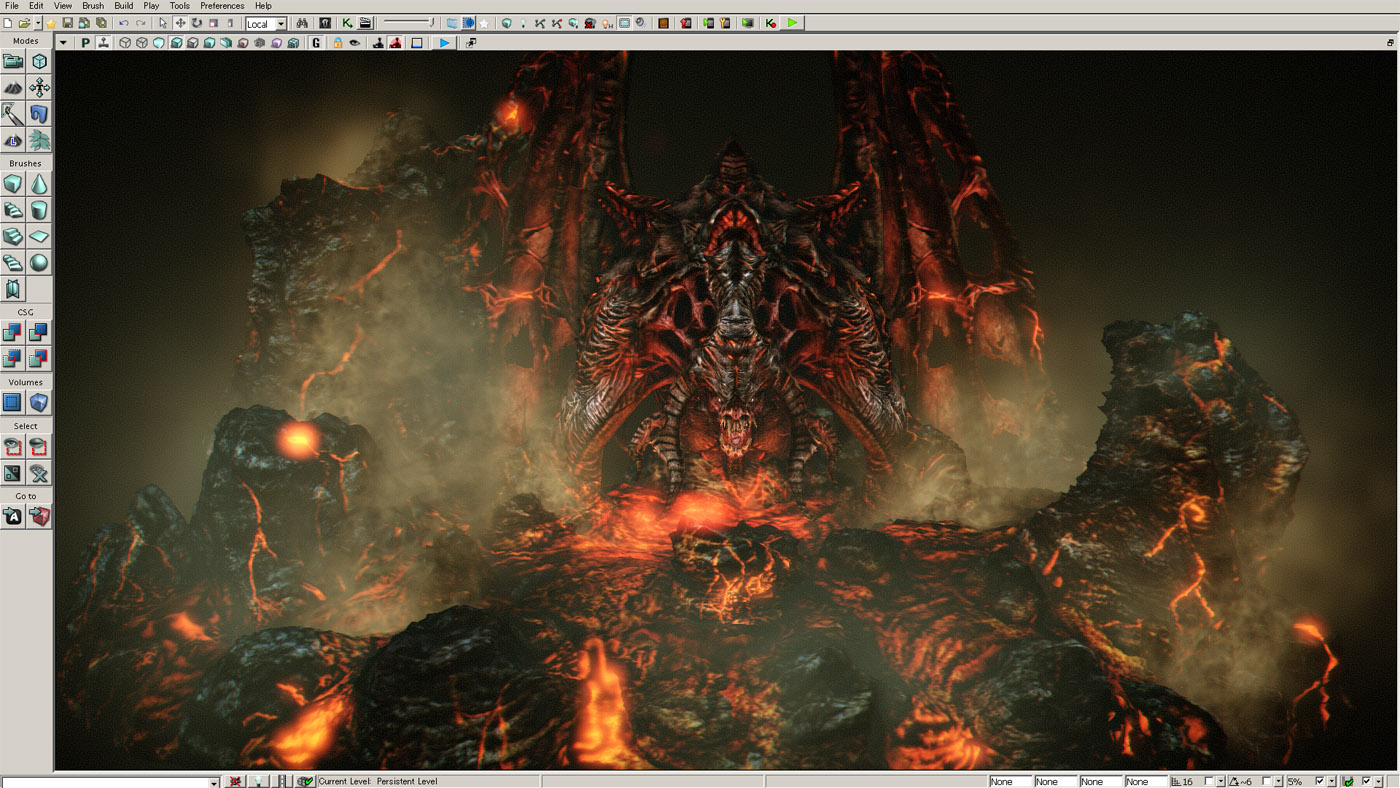Go to actor icon under Go to
This screenshot has width=1400, height=788.
tap(13, 516)
